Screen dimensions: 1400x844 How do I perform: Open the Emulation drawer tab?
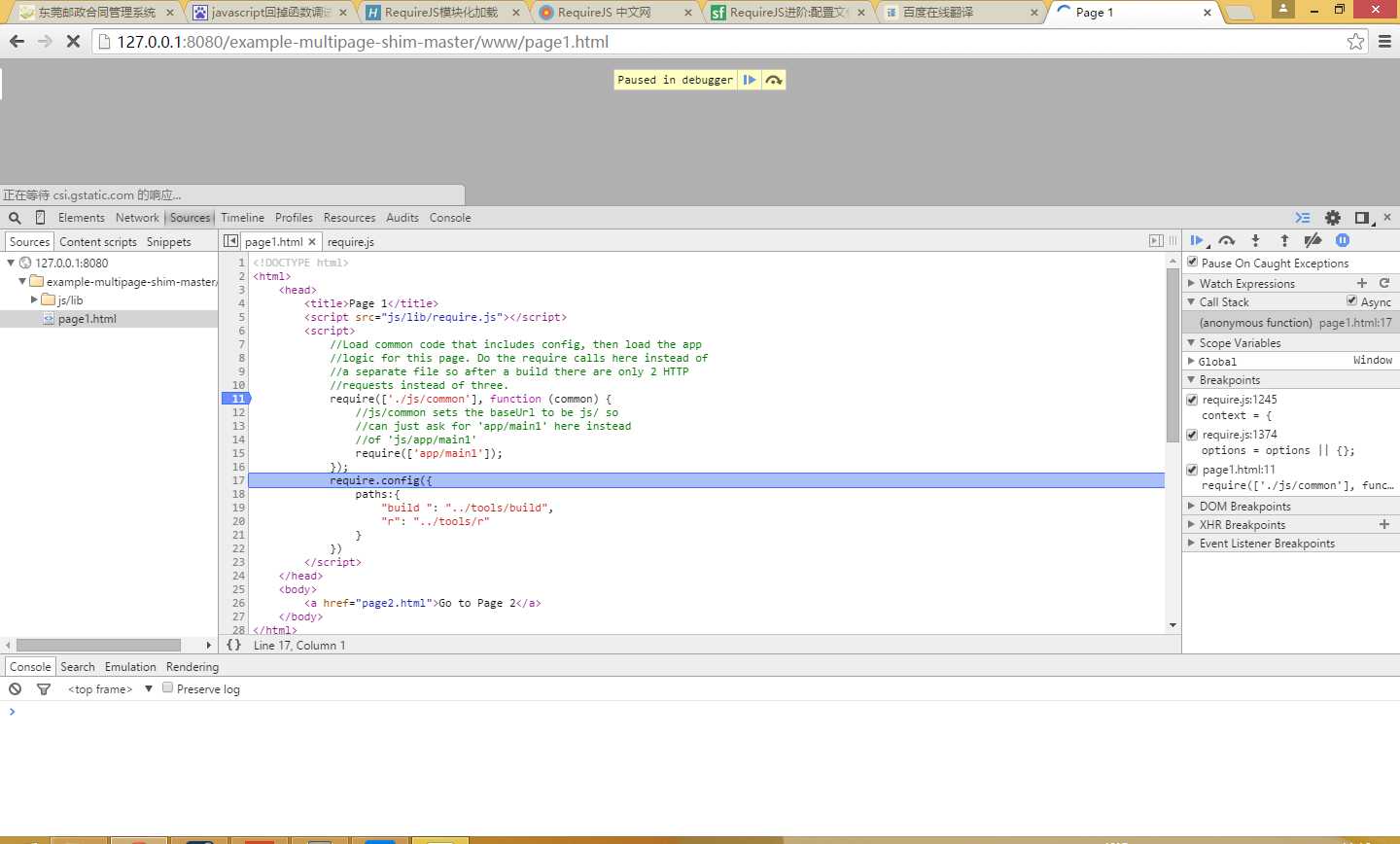click(130, 667)
